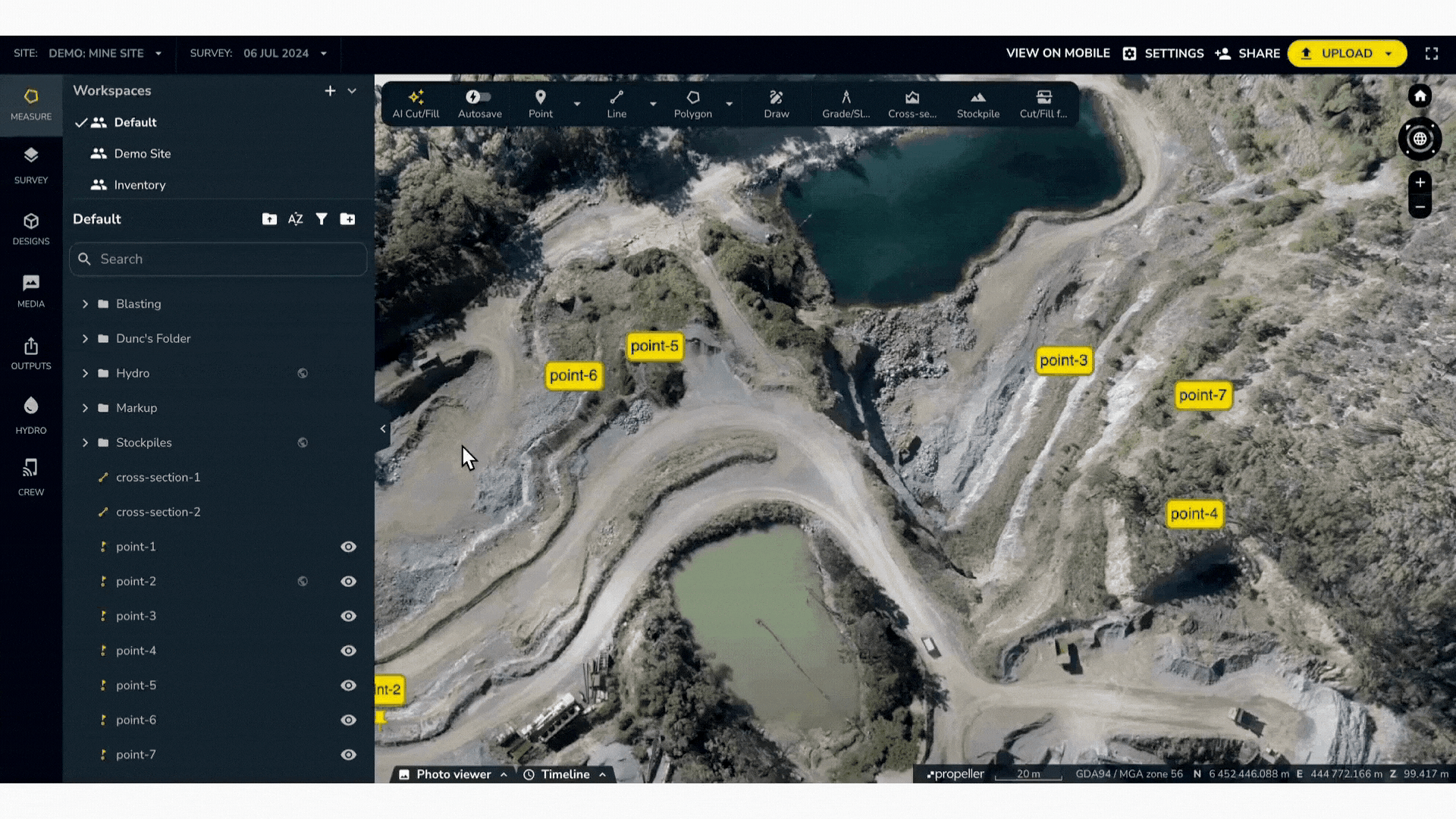This screenshot has height=819, width=1456.
Task: Switch to the Designs tab
Action: pyautogui.click(x=31, y=228)
